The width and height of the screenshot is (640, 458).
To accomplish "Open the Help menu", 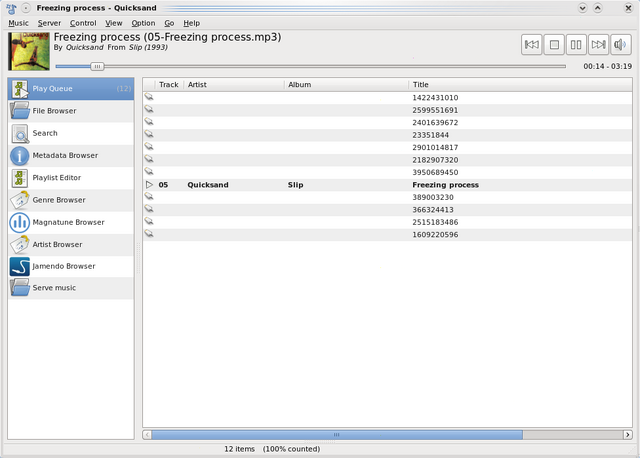I will click(x=191, y=23).
